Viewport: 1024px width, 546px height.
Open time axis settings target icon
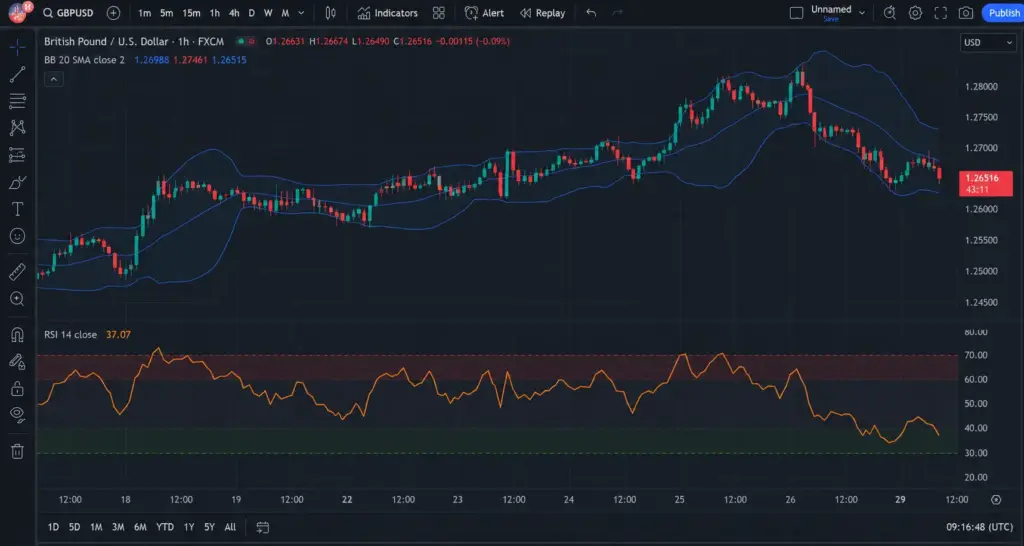click(996, 500)
